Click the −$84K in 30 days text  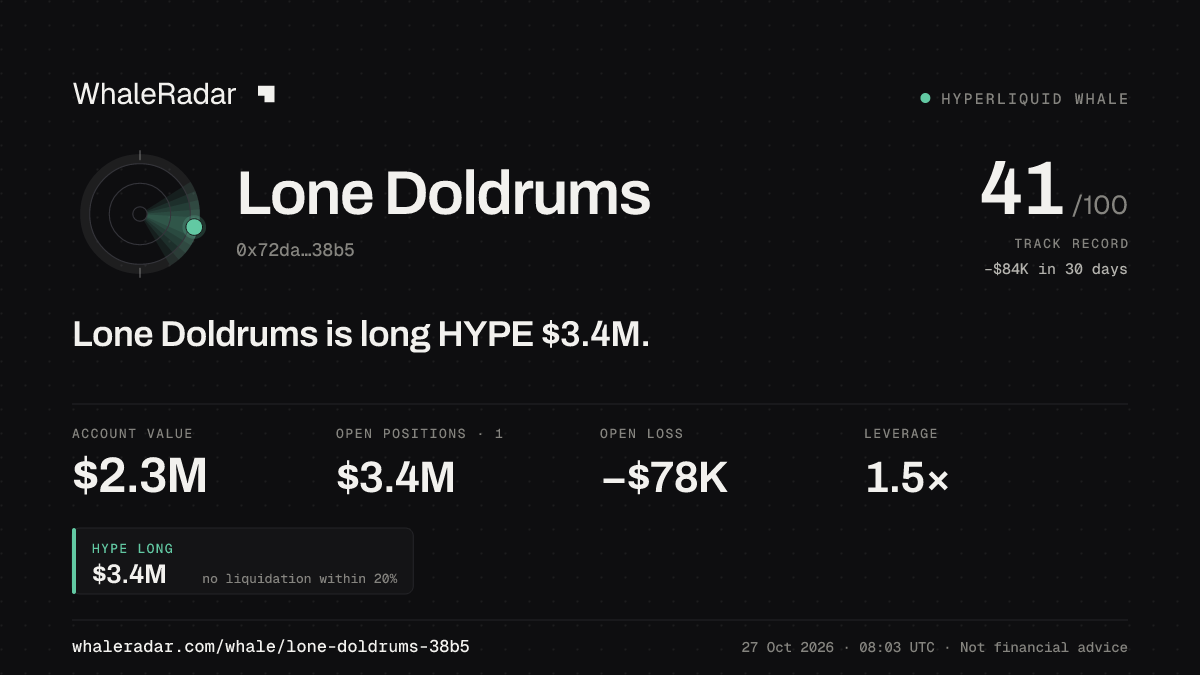click(1056, 269)
